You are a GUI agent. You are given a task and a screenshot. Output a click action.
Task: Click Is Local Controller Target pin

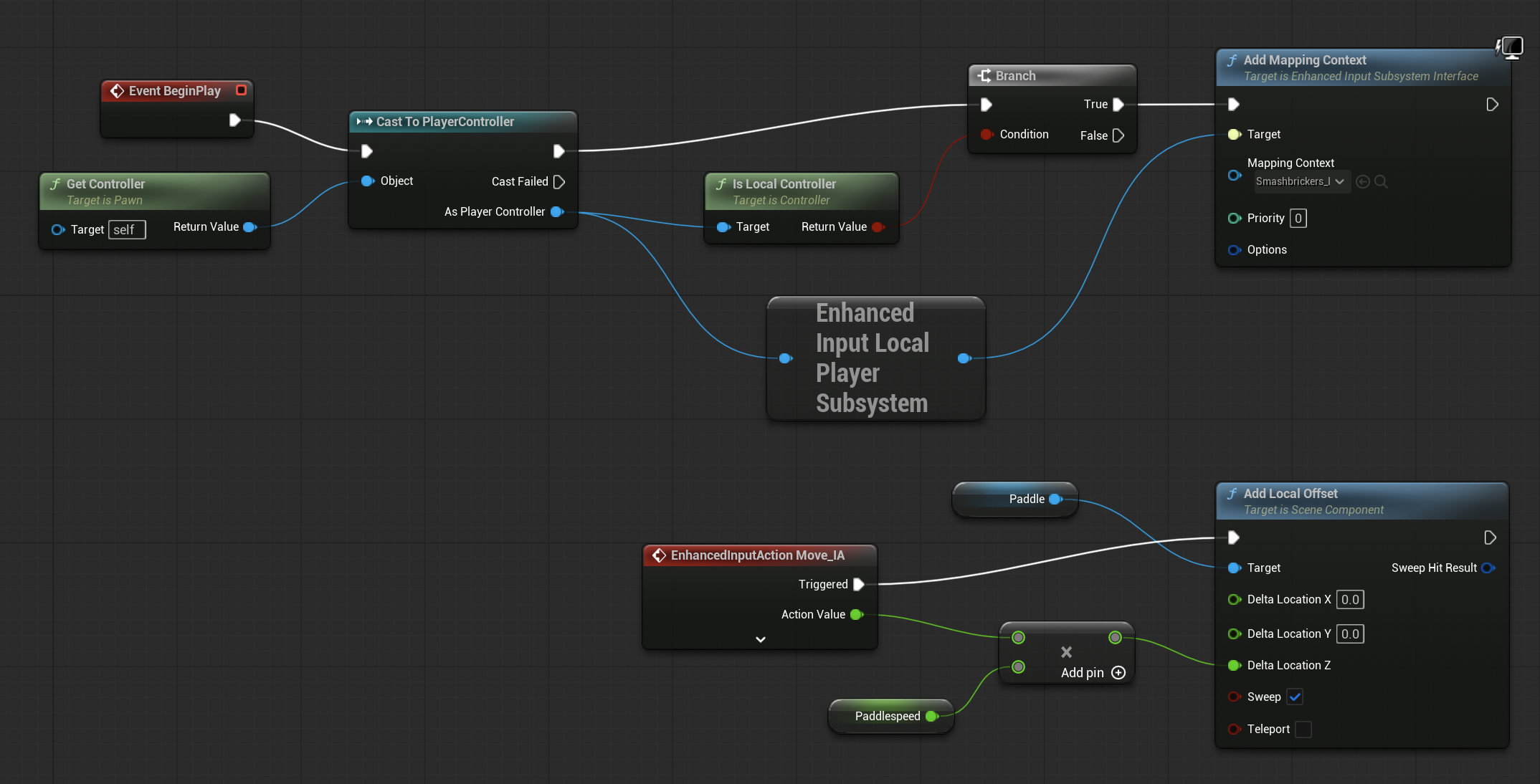point(723,227)
